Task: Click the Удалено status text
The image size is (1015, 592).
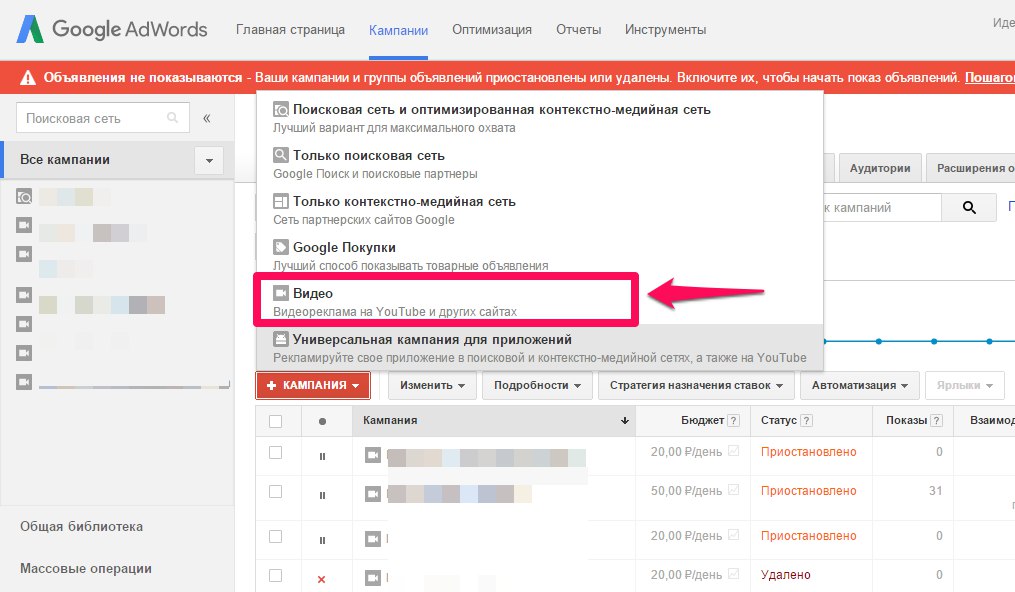Action: 785,575
